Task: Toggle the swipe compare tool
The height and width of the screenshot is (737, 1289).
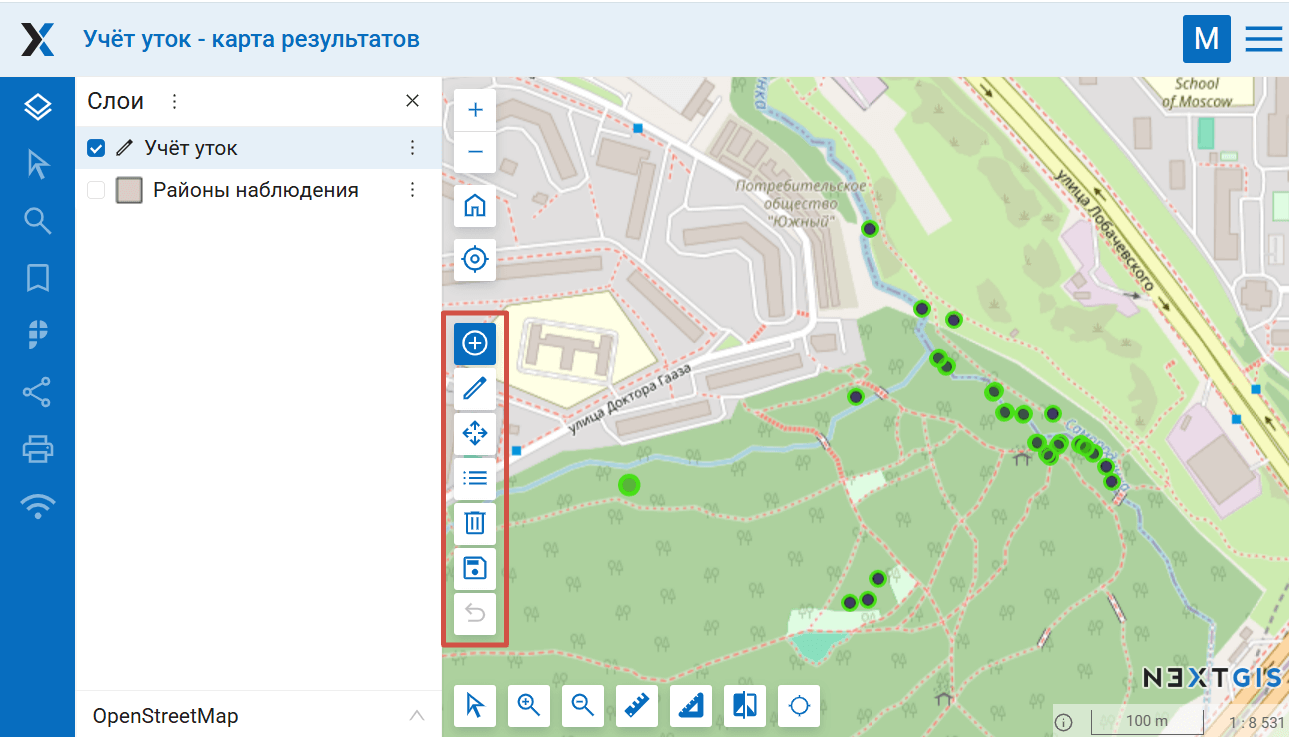Action: coord(745,706)
